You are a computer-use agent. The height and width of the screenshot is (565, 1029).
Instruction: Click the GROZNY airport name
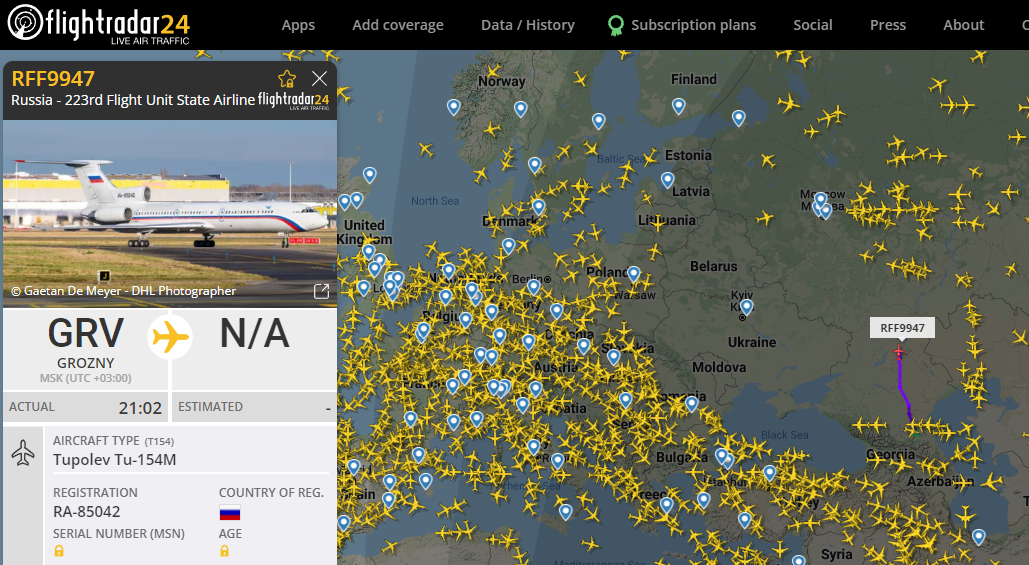(85, 363)
